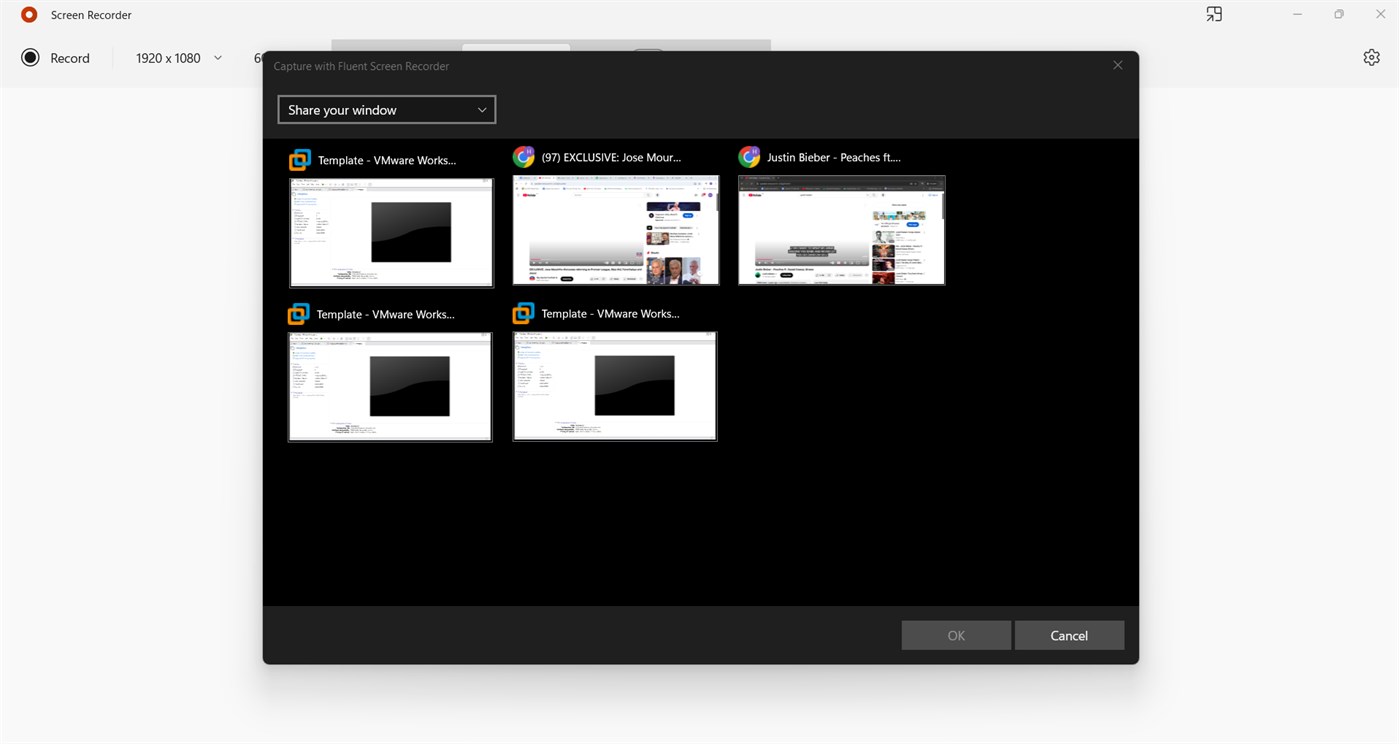1399x744 pixels.
Task: Click the Chrome icon beside the Jose Mourinho title
Action: point(523,156)
